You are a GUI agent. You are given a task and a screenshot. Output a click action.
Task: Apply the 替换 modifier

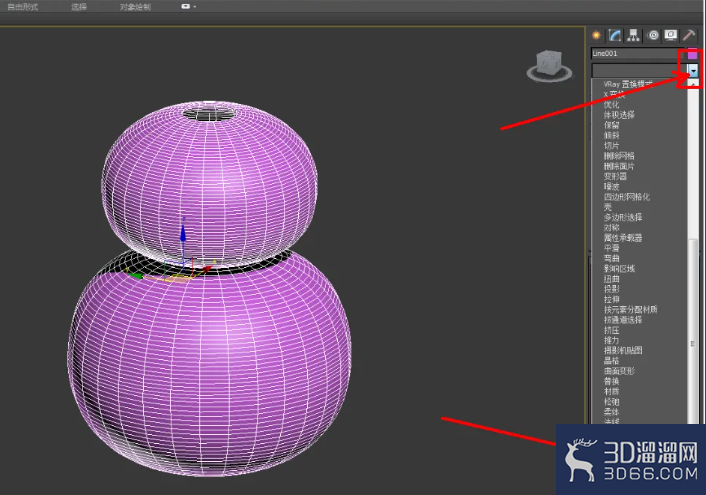(x=611, y=381)
